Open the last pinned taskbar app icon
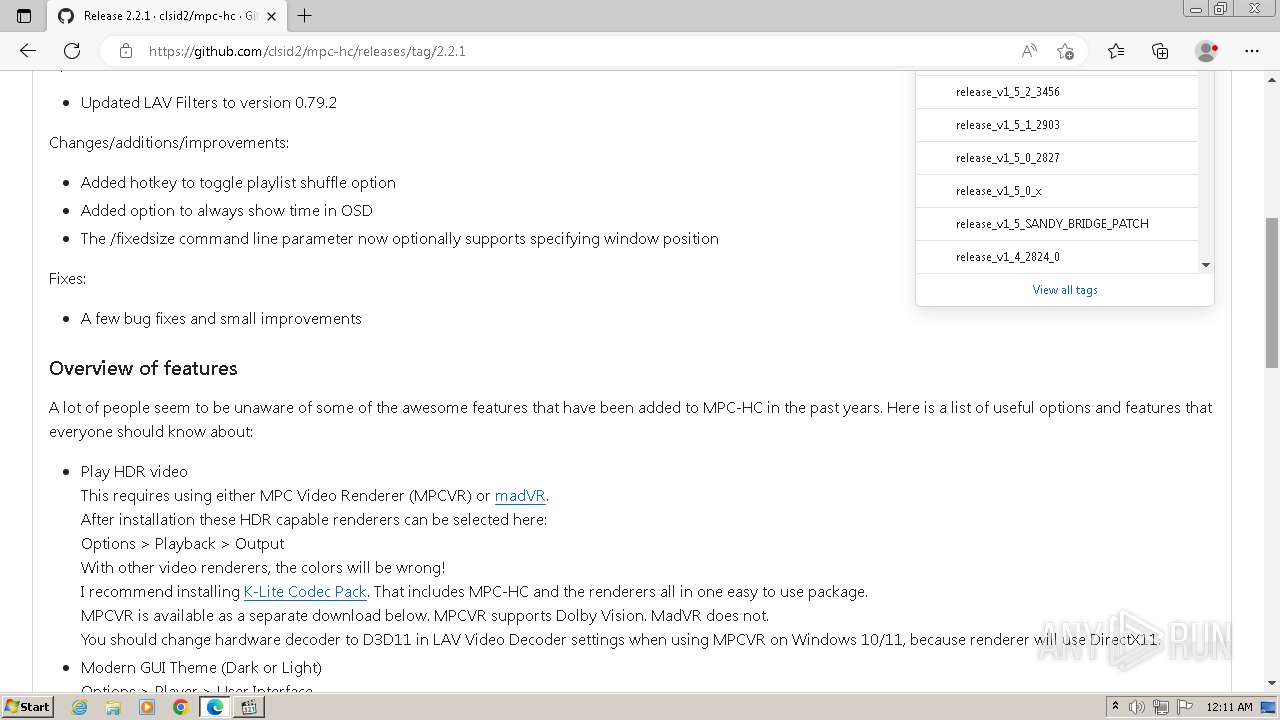1280x720 pixels. click(250, 707)
